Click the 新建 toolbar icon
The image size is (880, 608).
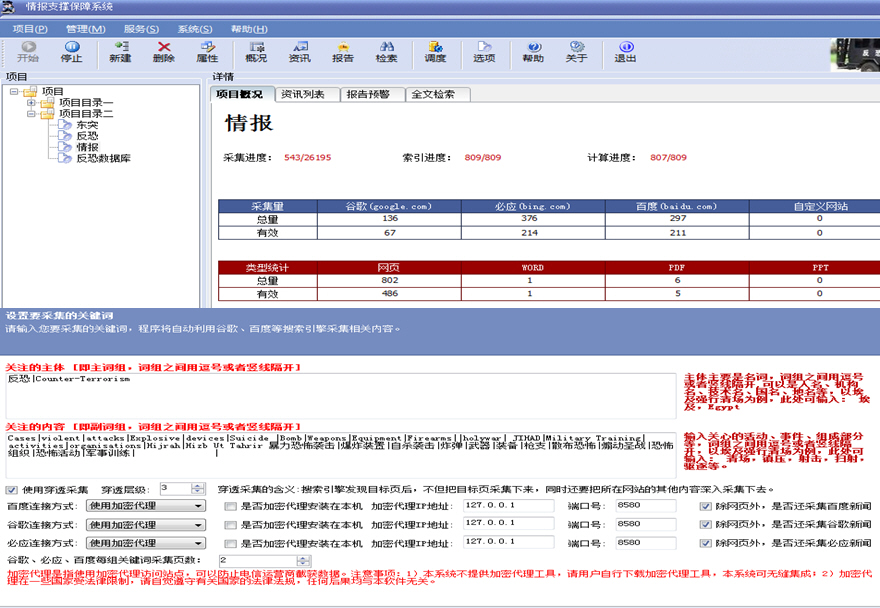(120, 51)
